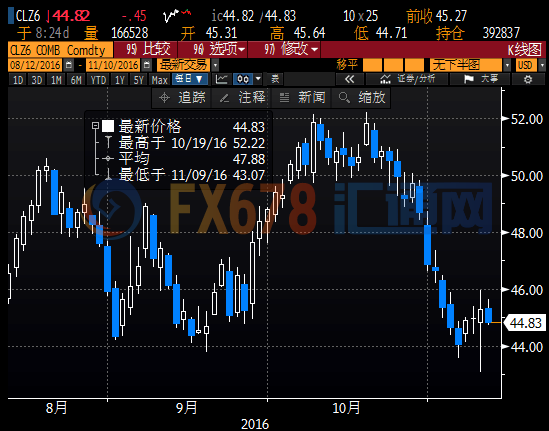Click the open interest value 392837
549x431 pixels.
point(501,33)
